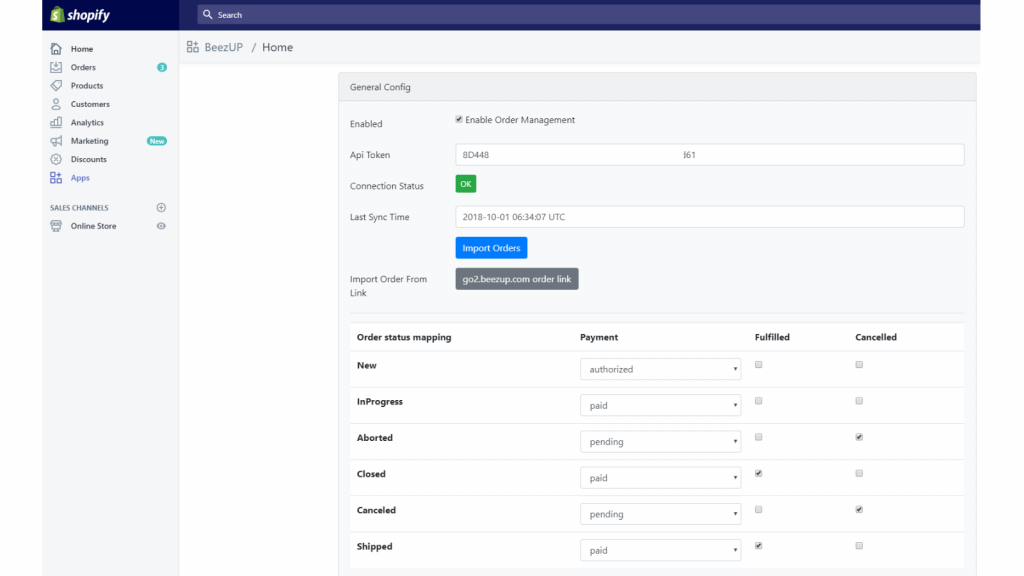Image resolution: width=1024 pixels, height=576 pixels.
Task: Click the General Config panel header
Action: tap(657, 87)
